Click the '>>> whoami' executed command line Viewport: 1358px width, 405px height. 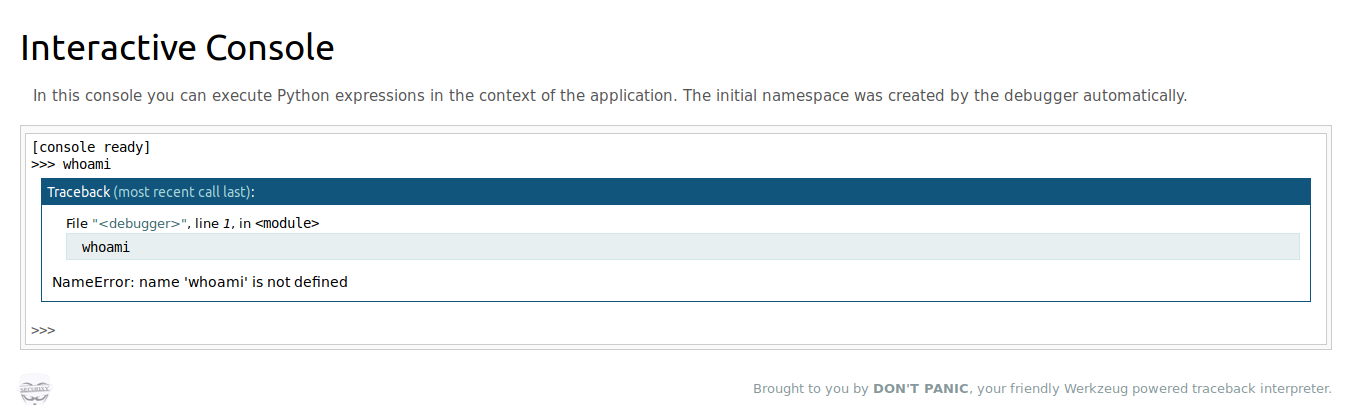(x=71, y=164)
